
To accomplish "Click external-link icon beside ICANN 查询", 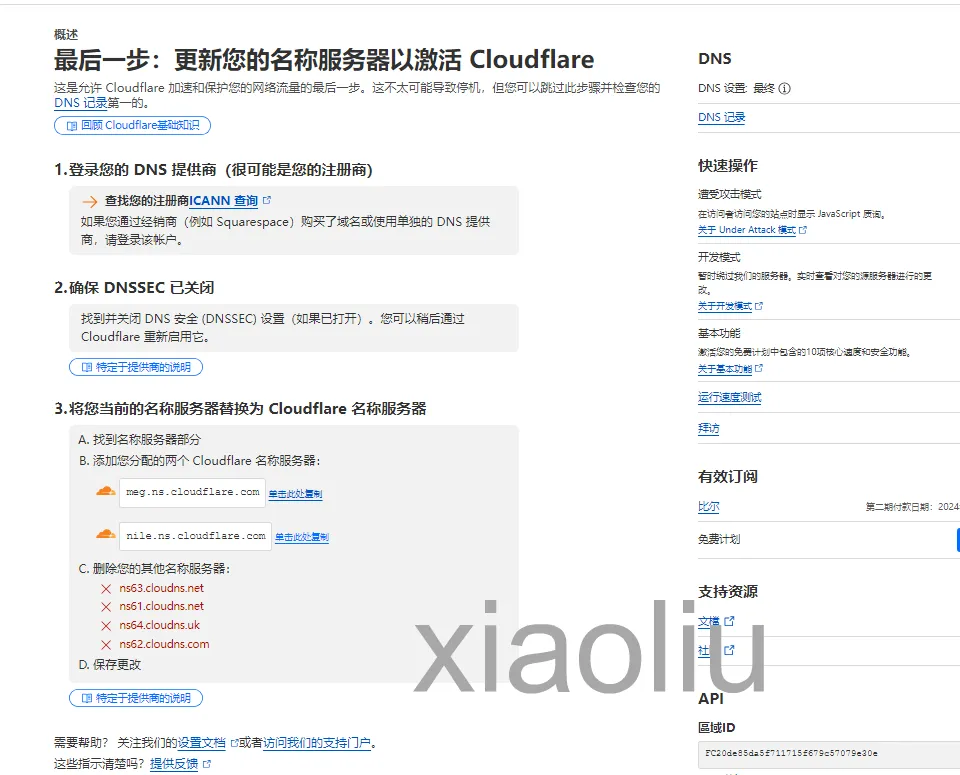I will click(x=267, y=200).
